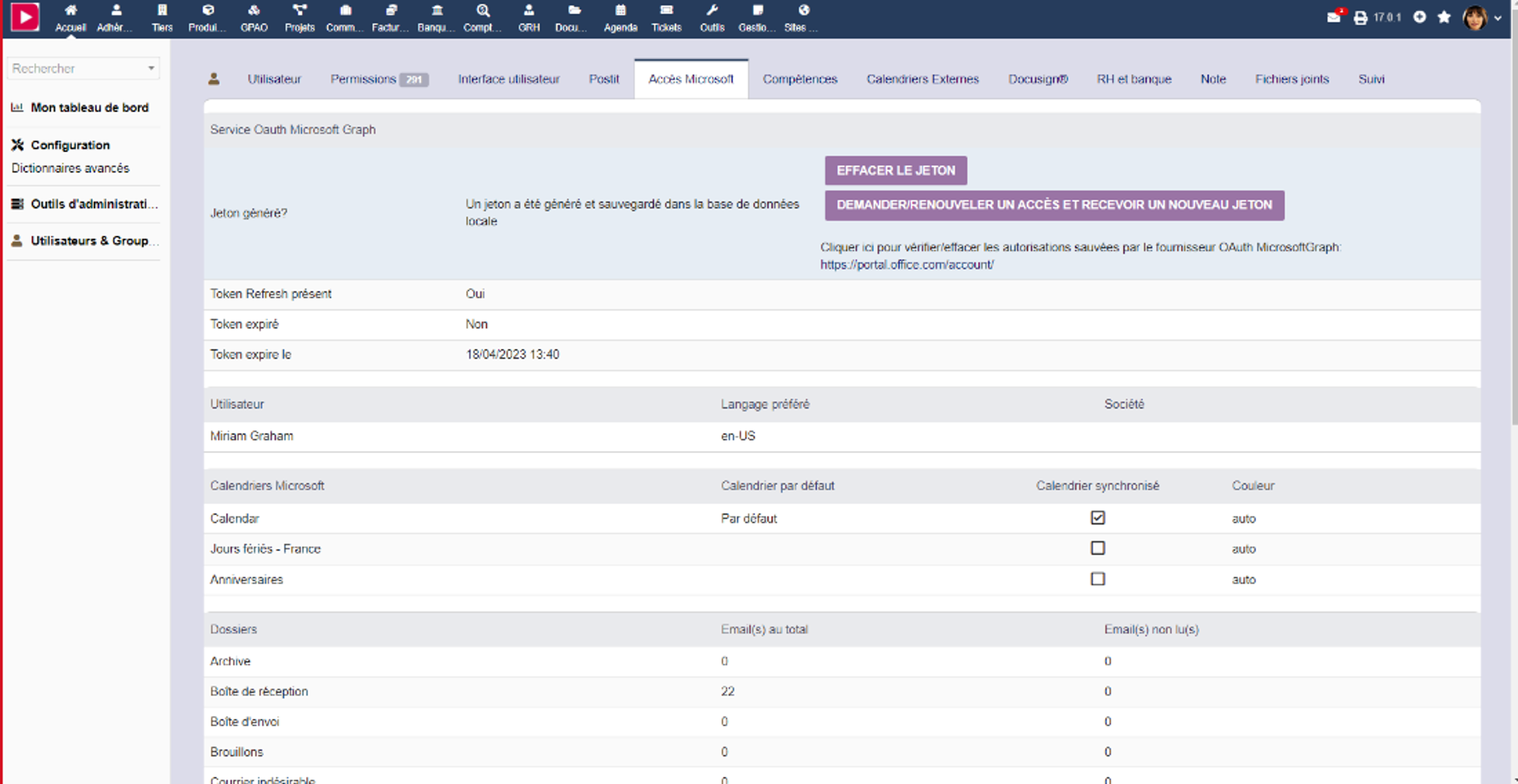Click the printer icon in top bar

coord(1360,18)
